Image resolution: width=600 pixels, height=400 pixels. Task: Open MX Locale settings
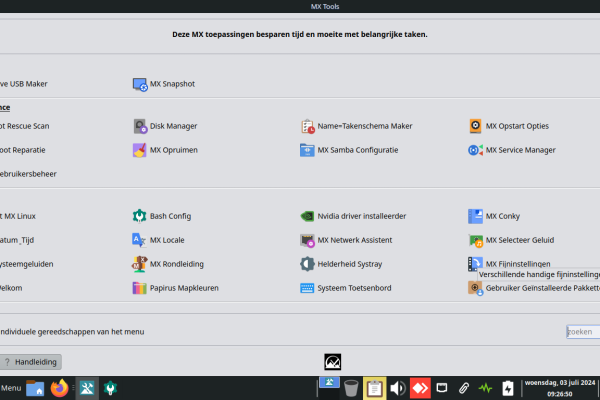[x=165, y=240]
